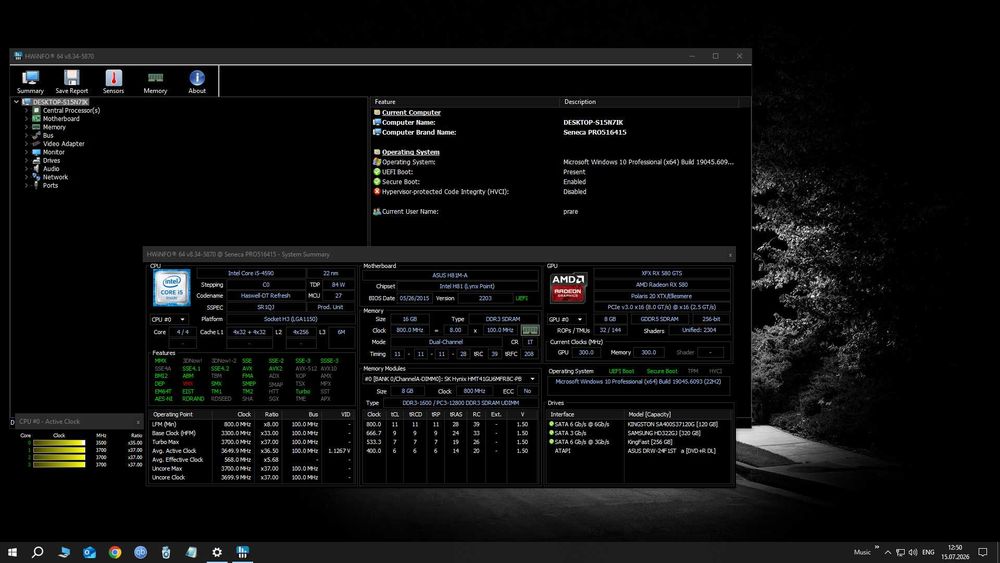Click the Intel Core i5-4590 name field
The height and width of the screenshot is (563, 1000).
pos(251,273)
